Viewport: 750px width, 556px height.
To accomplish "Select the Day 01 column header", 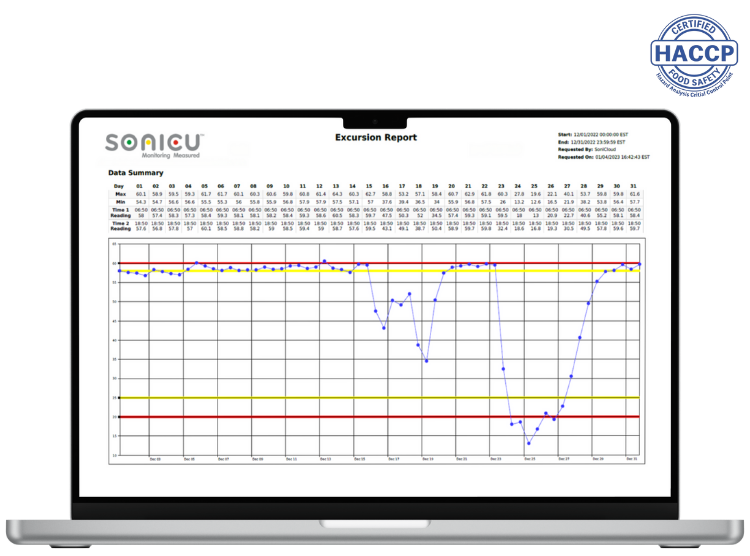I will point(141,186).
